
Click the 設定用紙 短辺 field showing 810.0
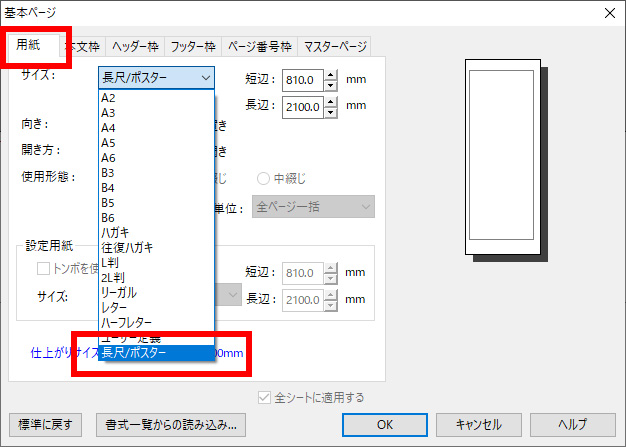303,273
